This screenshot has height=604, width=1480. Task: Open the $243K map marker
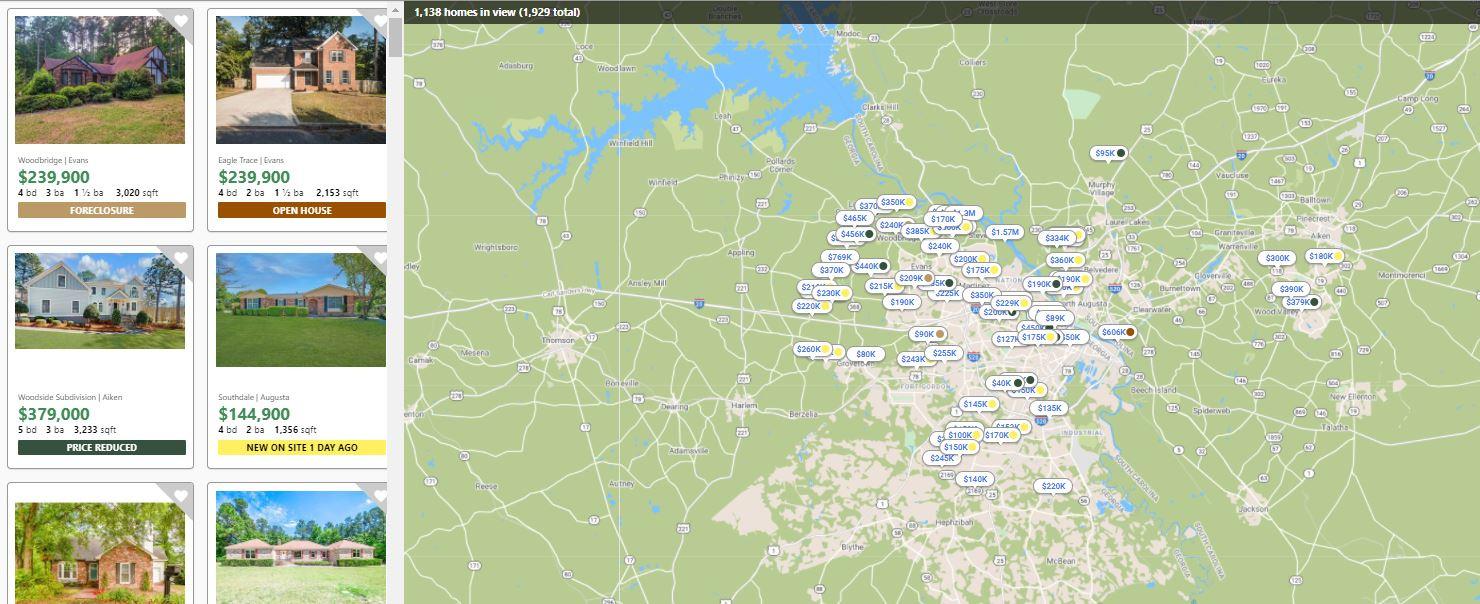913,359
